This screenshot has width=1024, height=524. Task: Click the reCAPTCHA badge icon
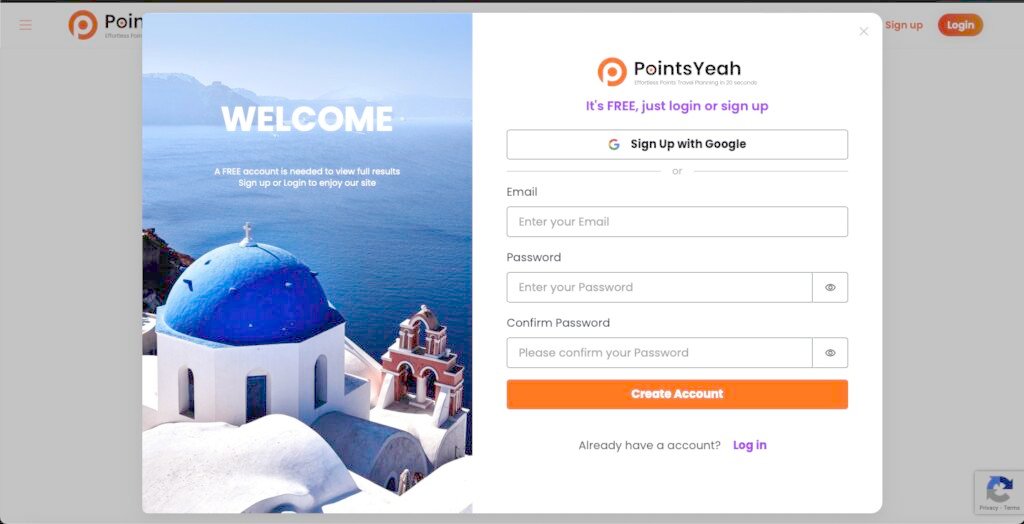tap(999, 488)
